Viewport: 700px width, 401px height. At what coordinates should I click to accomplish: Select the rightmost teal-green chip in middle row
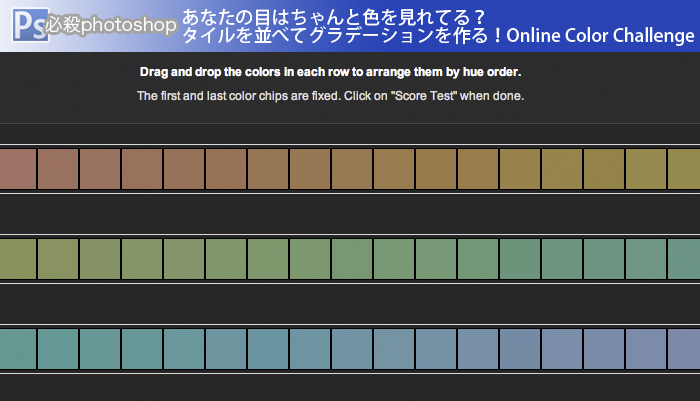click(684, 259)
